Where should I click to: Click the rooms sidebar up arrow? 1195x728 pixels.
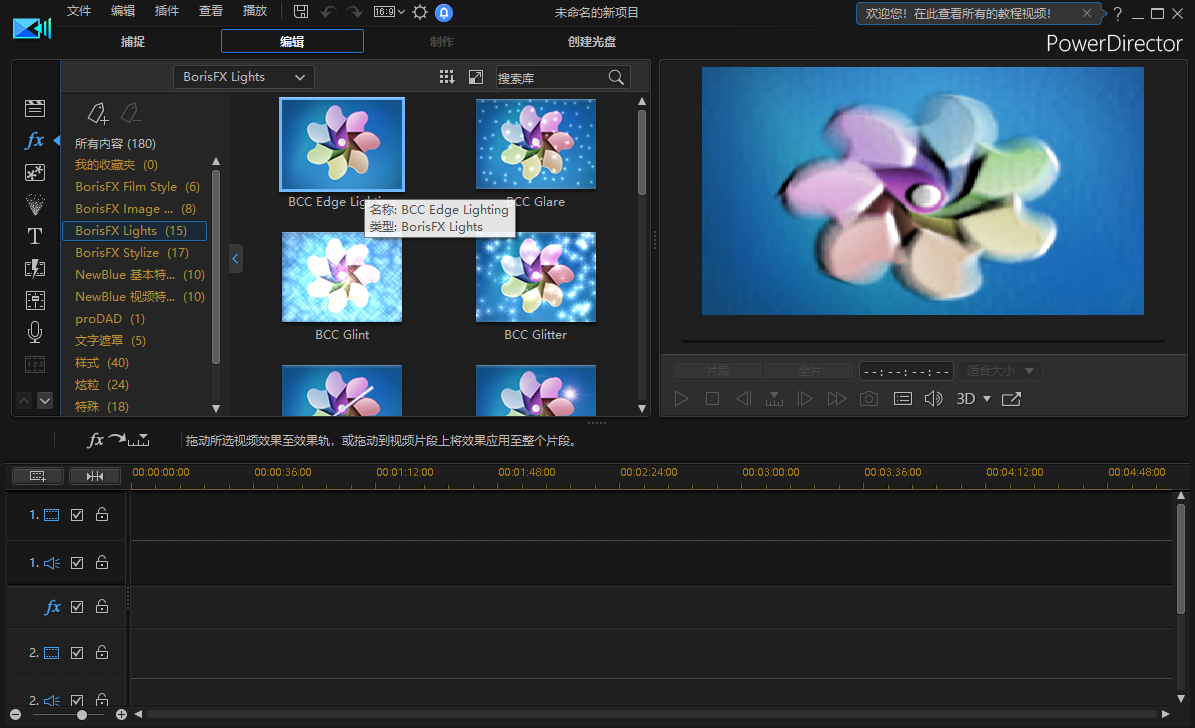tap(24, 400)
